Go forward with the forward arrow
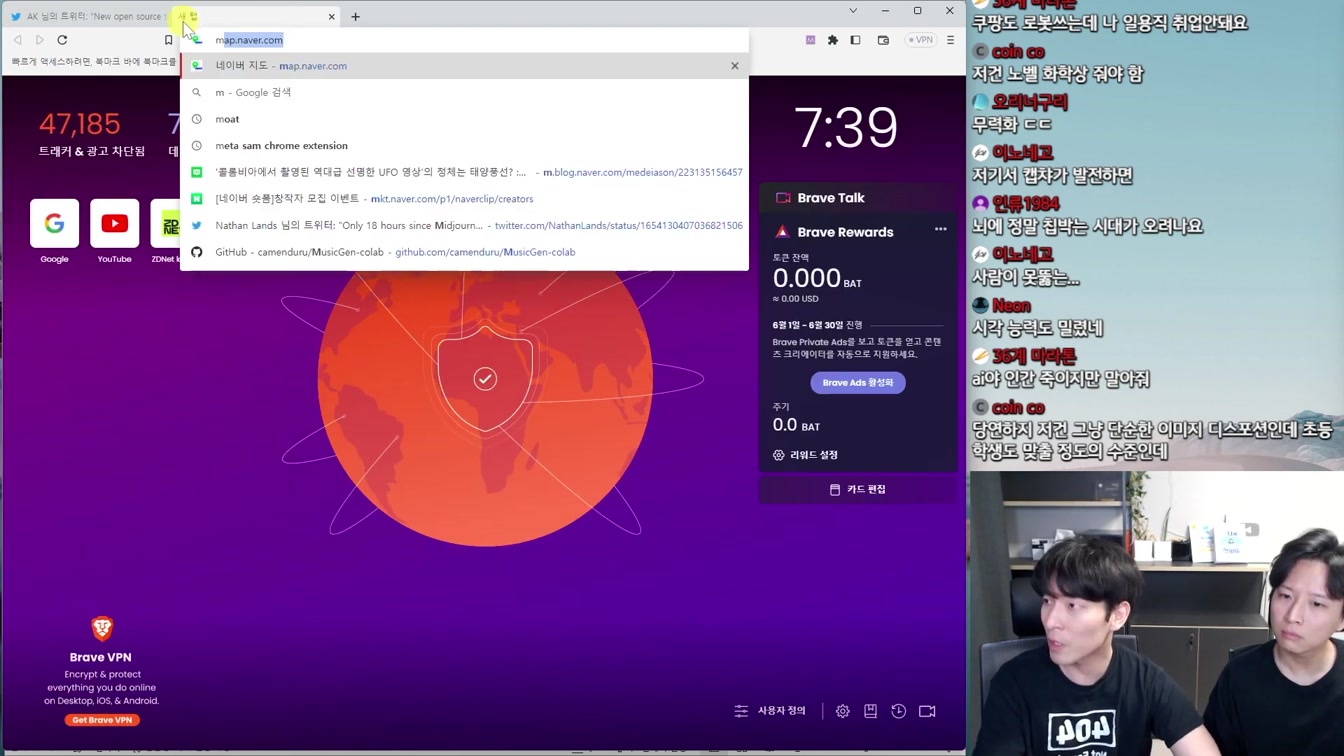The width and height of the screenshot is (1344, 756). (40, 40)
